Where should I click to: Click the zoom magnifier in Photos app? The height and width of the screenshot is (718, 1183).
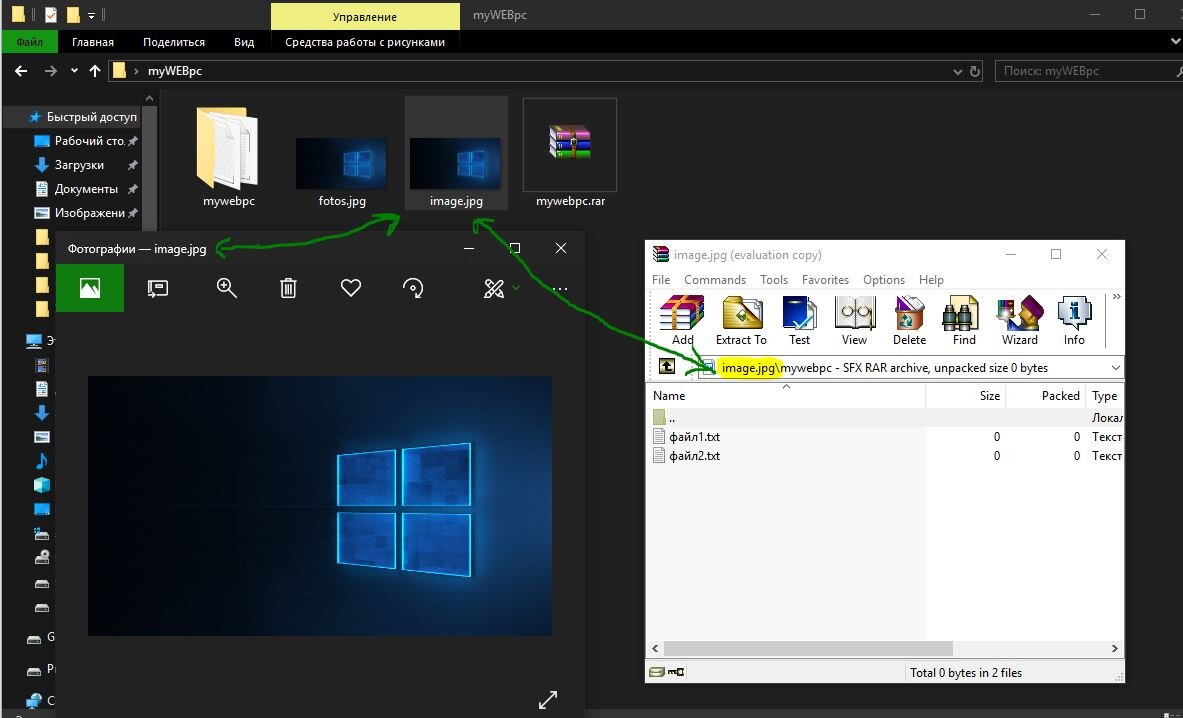(226, 288)
